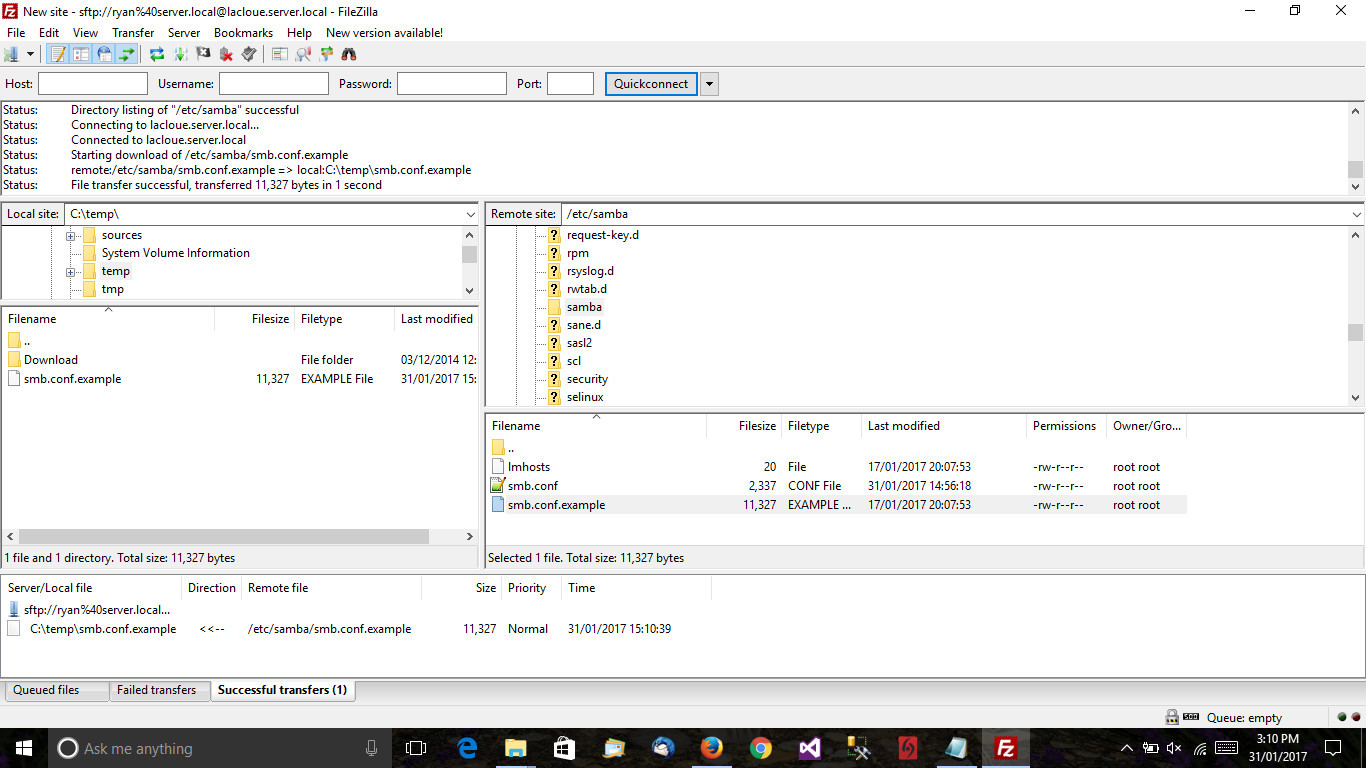Open the Site Manager icon
1366x768 pixels.
tap(12, 54)
